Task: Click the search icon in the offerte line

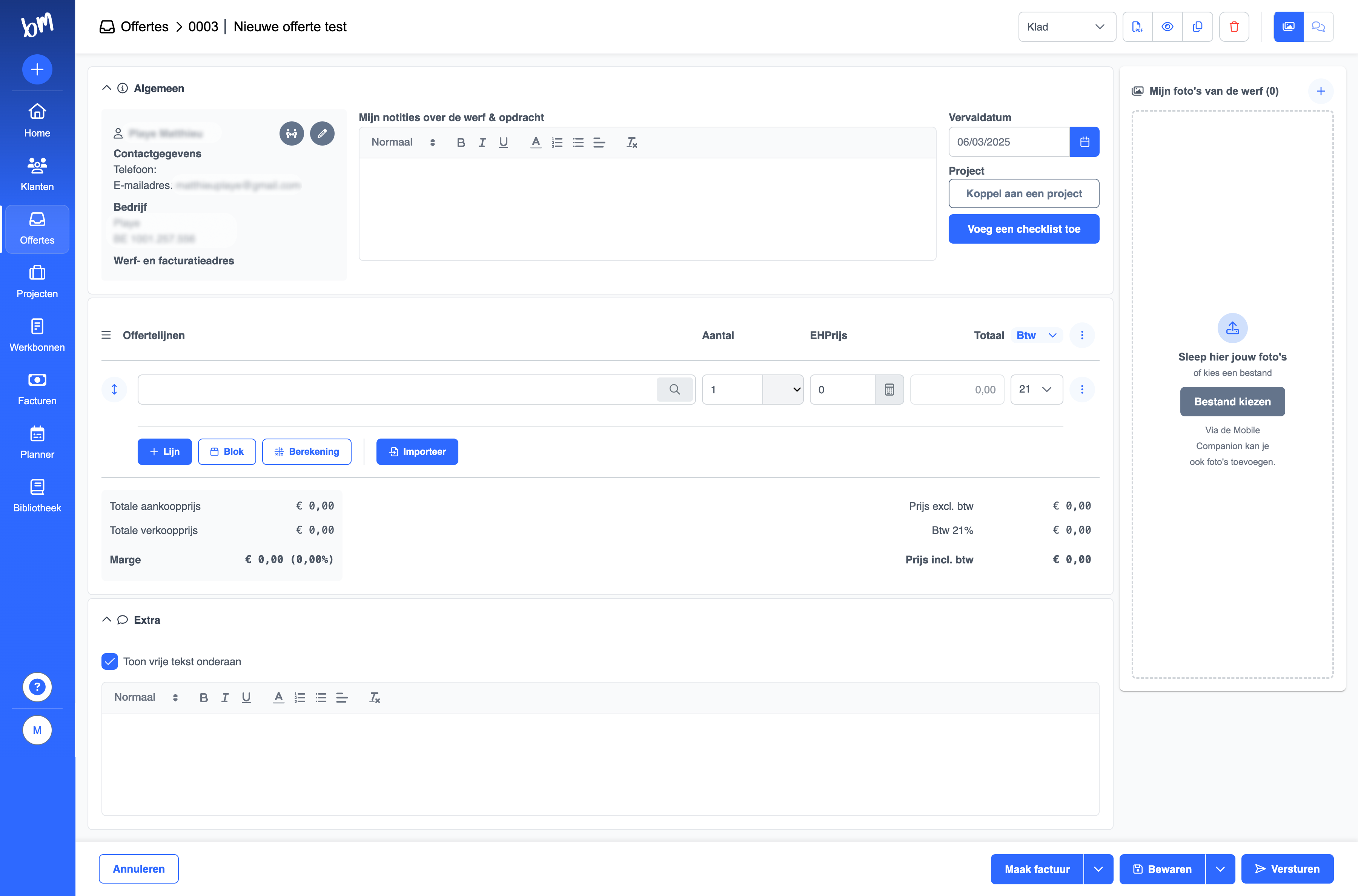Action: (674, 390)
